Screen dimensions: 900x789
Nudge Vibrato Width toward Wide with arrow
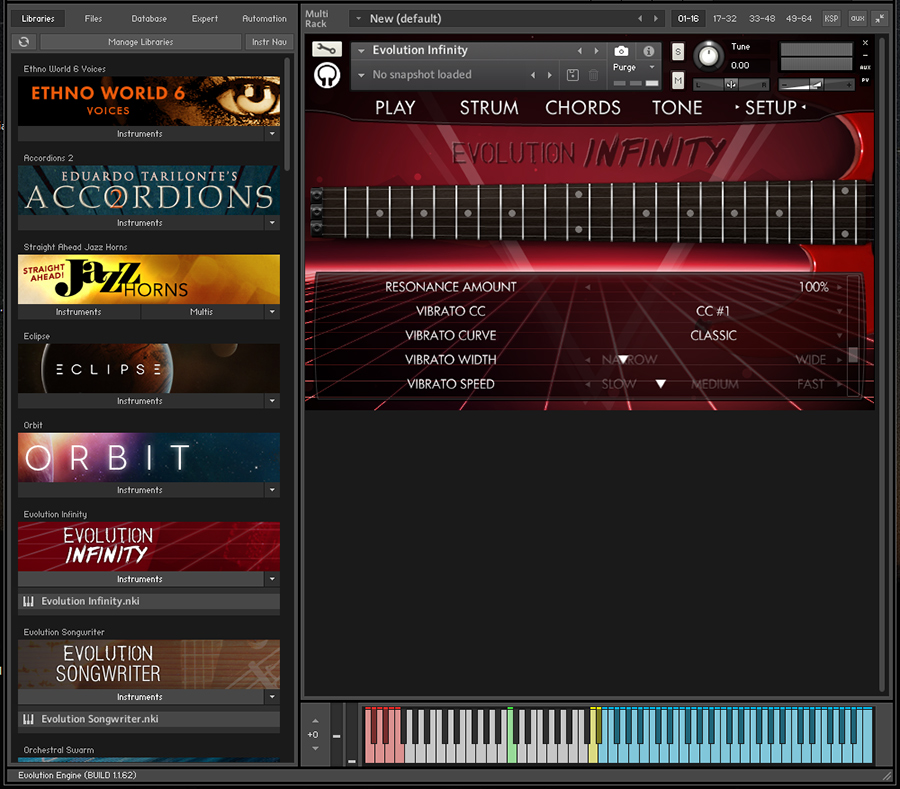tap(840, 360)
